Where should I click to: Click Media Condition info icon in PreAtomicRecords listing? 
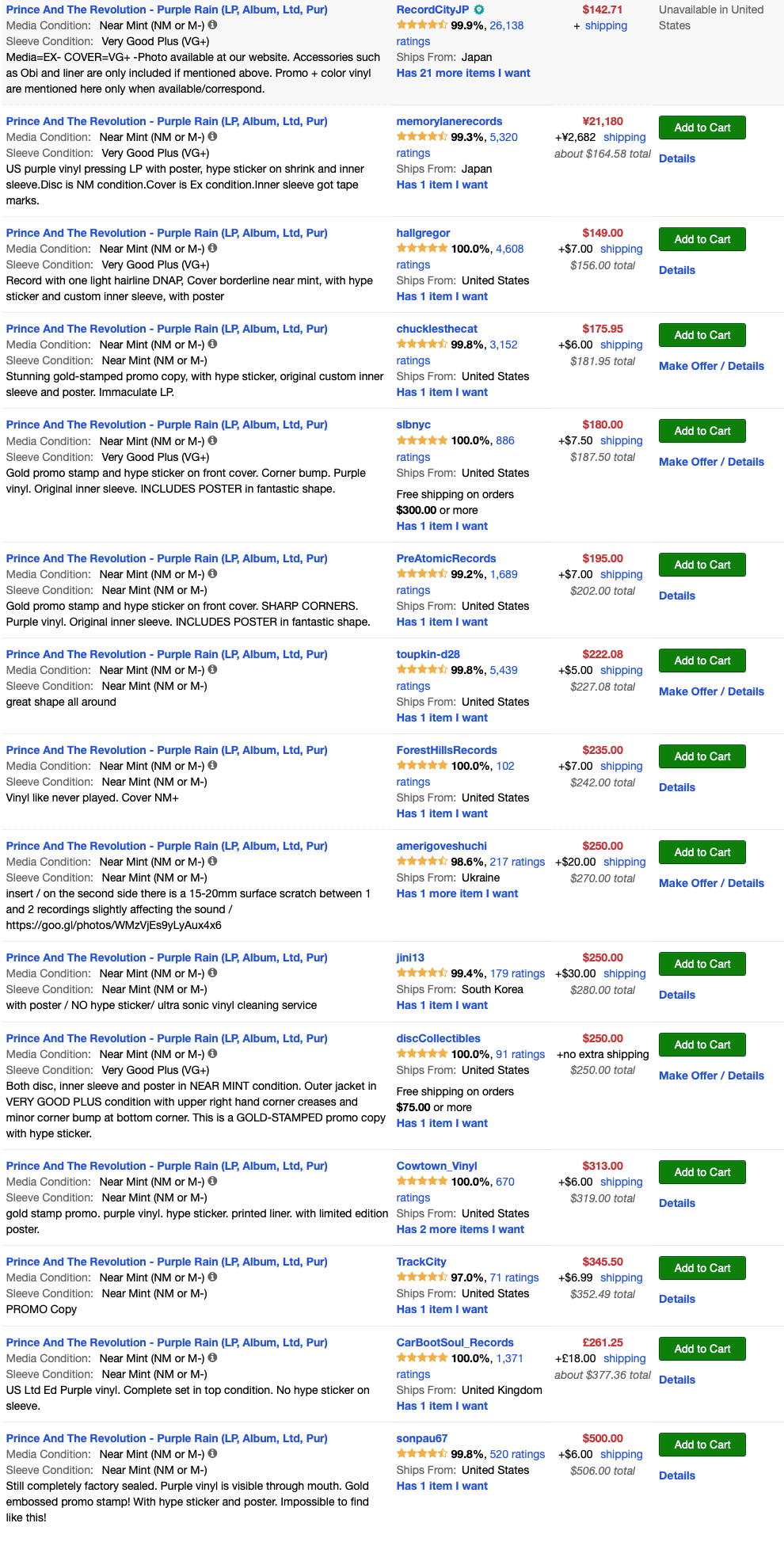point(212,573)
